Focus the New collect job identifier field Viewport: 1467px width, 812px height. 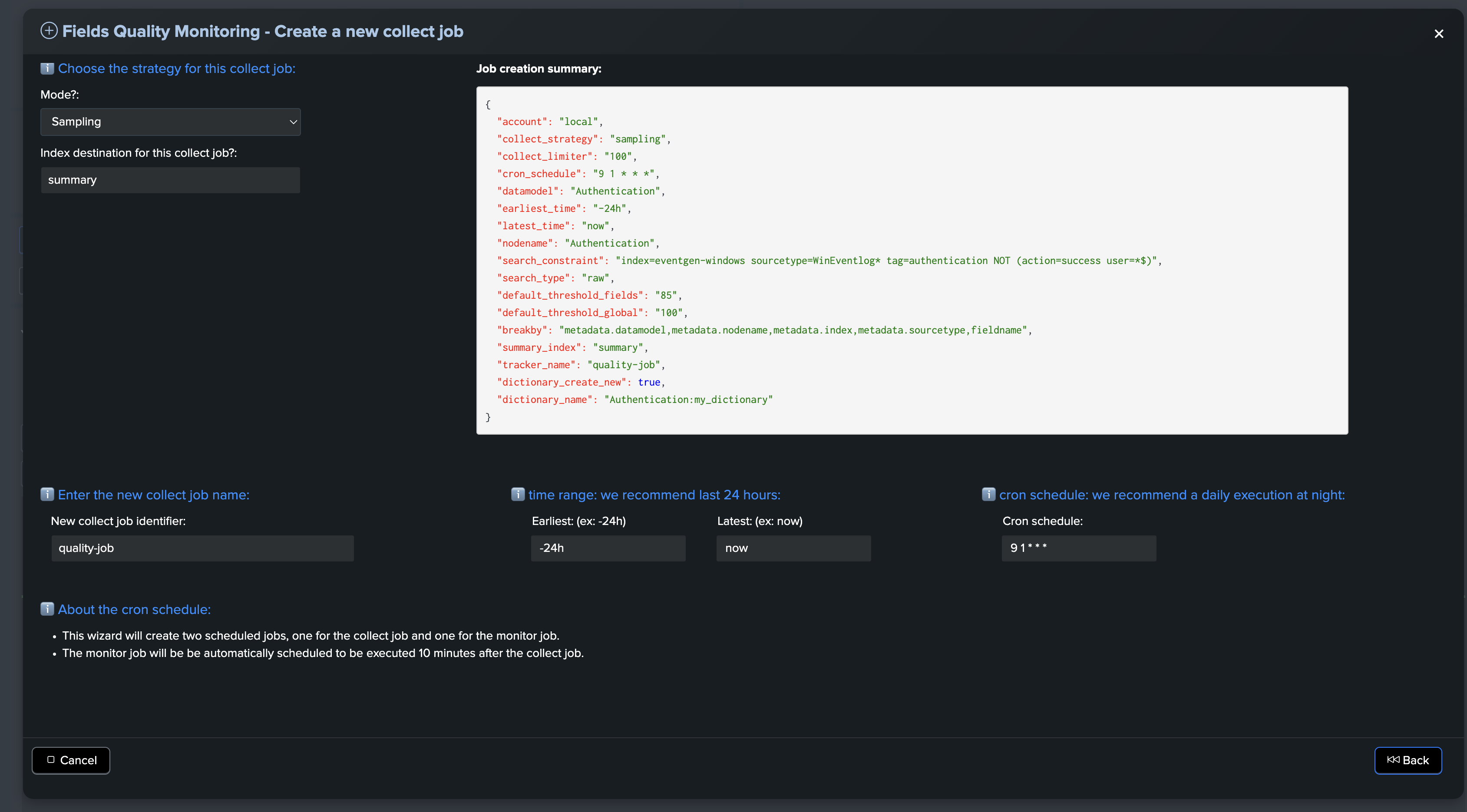coord(202,548)
